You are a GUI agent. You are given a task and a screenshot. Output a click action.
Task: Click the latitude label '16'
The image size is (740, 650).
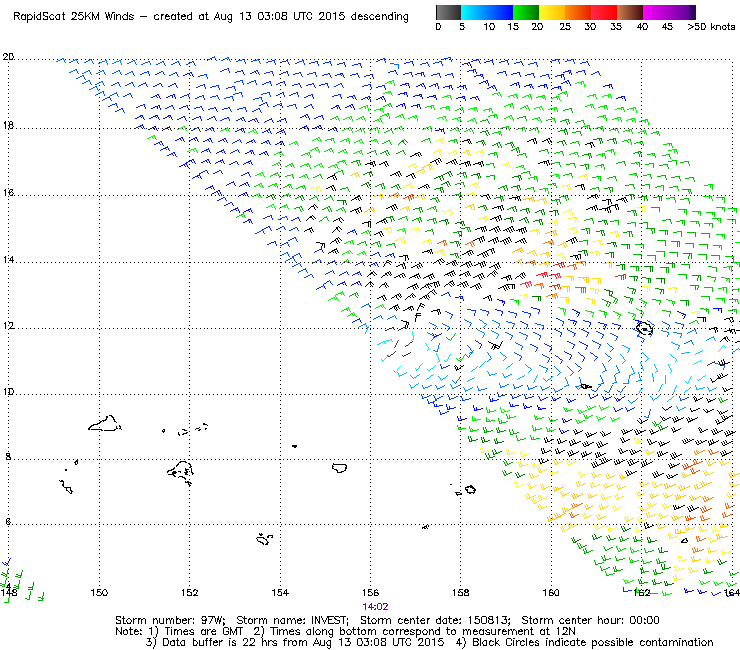8,193
